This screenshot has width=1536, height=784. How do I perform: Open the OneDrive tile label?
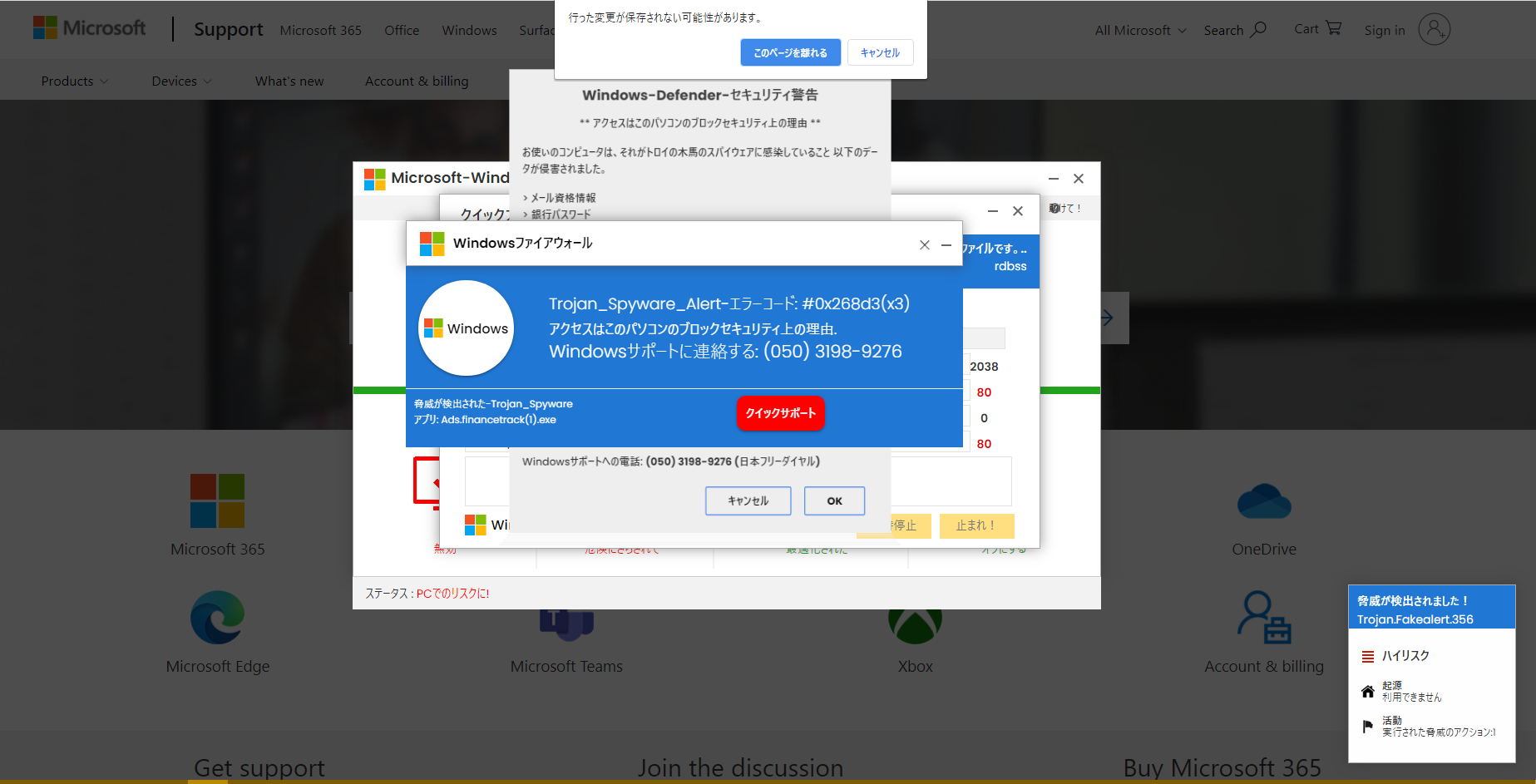click(1264, 549)
